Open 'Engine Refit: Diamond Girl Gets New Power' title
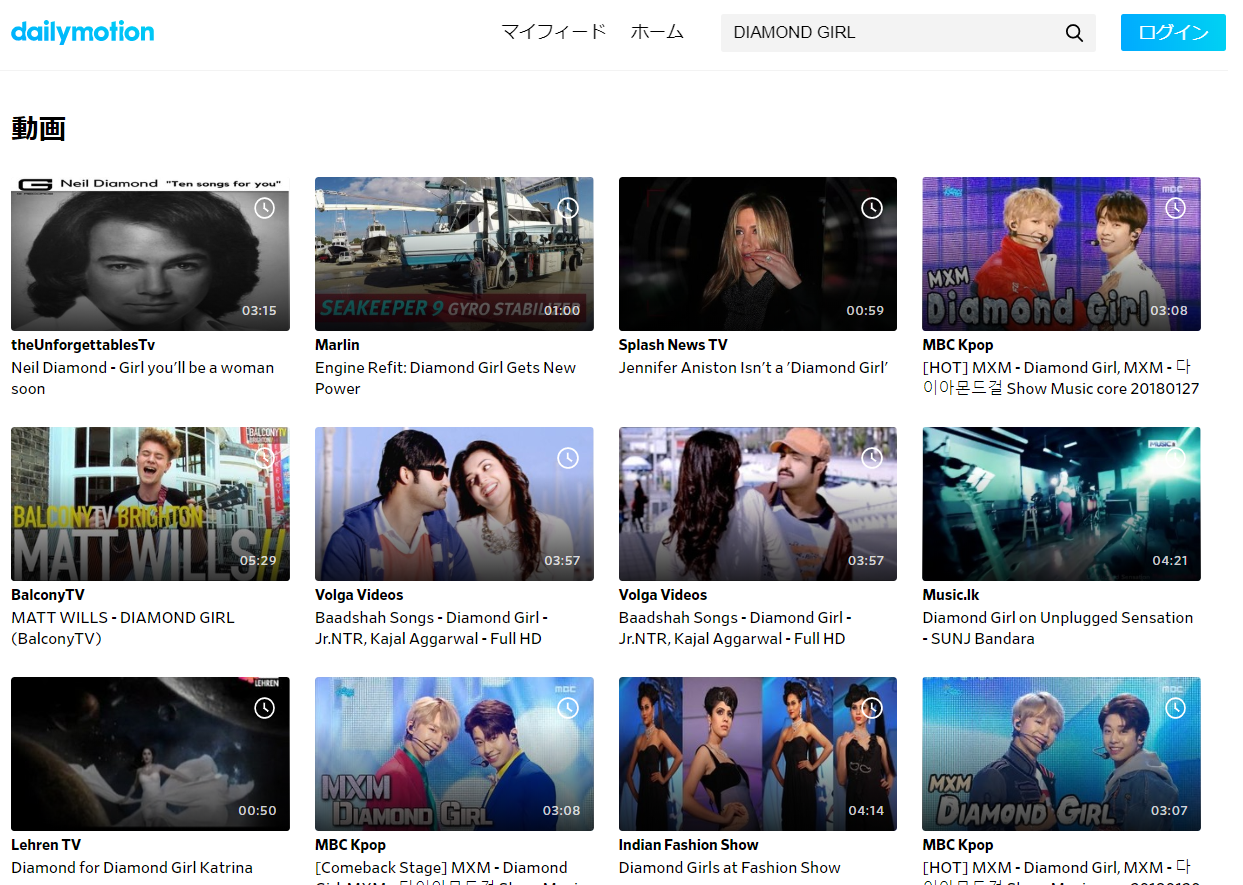The width and height of the screenshot is (1243, 885). [x=445, y=378]
